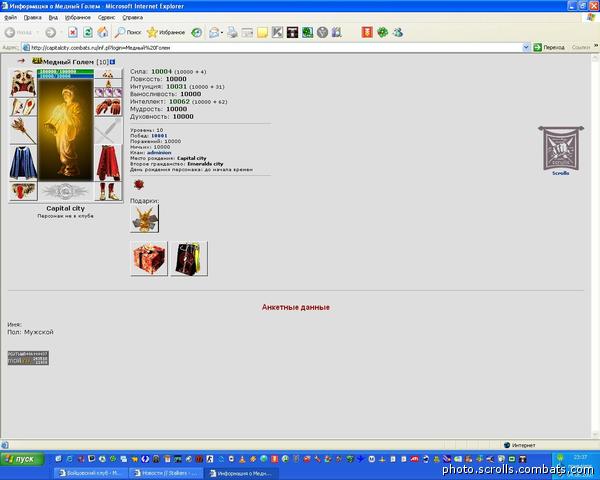Open the Scrolls link under banner
This screenshot has height=480, width=600.
(561, 173)
